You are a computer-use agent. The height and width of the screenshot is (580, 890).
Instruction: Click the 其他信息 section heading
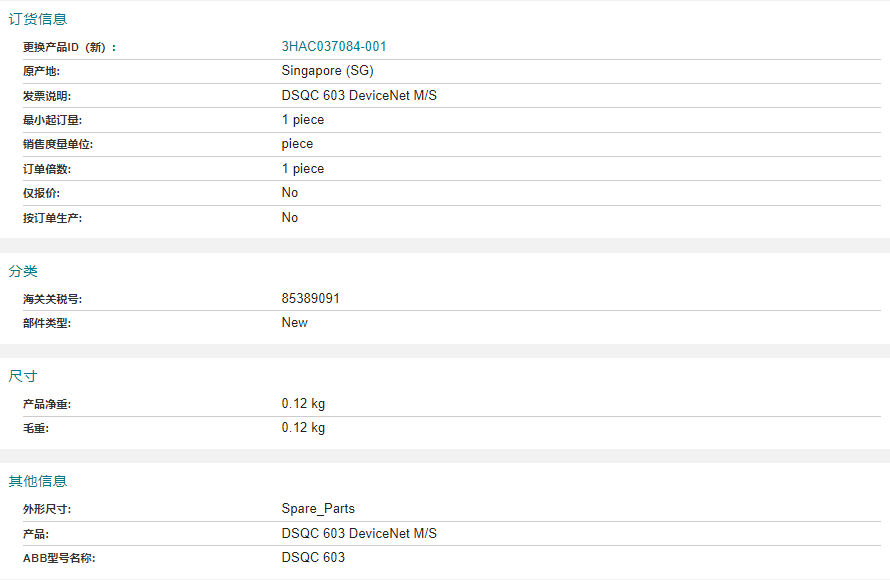[x=37, y=481]
